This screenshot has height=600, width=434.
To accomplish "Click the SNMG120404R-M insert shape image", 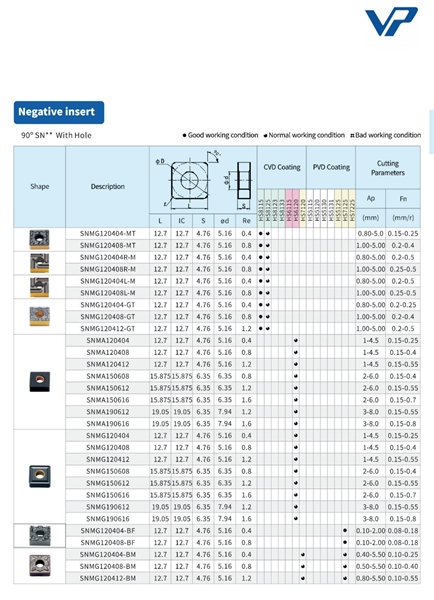I will [x=39, y=263].
